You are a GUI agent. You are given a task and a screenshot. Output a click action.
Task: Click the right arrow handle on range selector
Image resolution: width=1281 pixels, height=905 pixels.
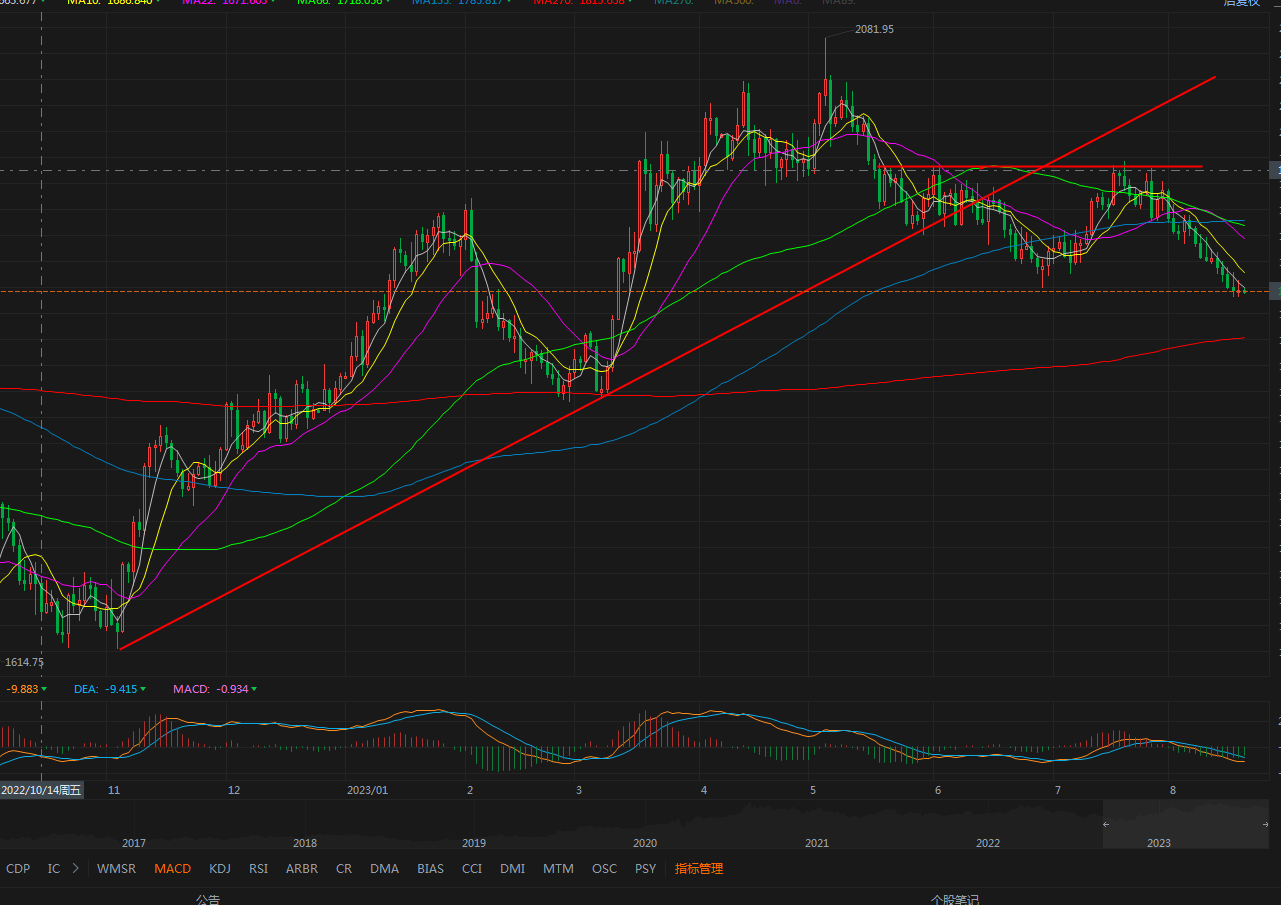pyautogui.click(x=1266, y=824)
